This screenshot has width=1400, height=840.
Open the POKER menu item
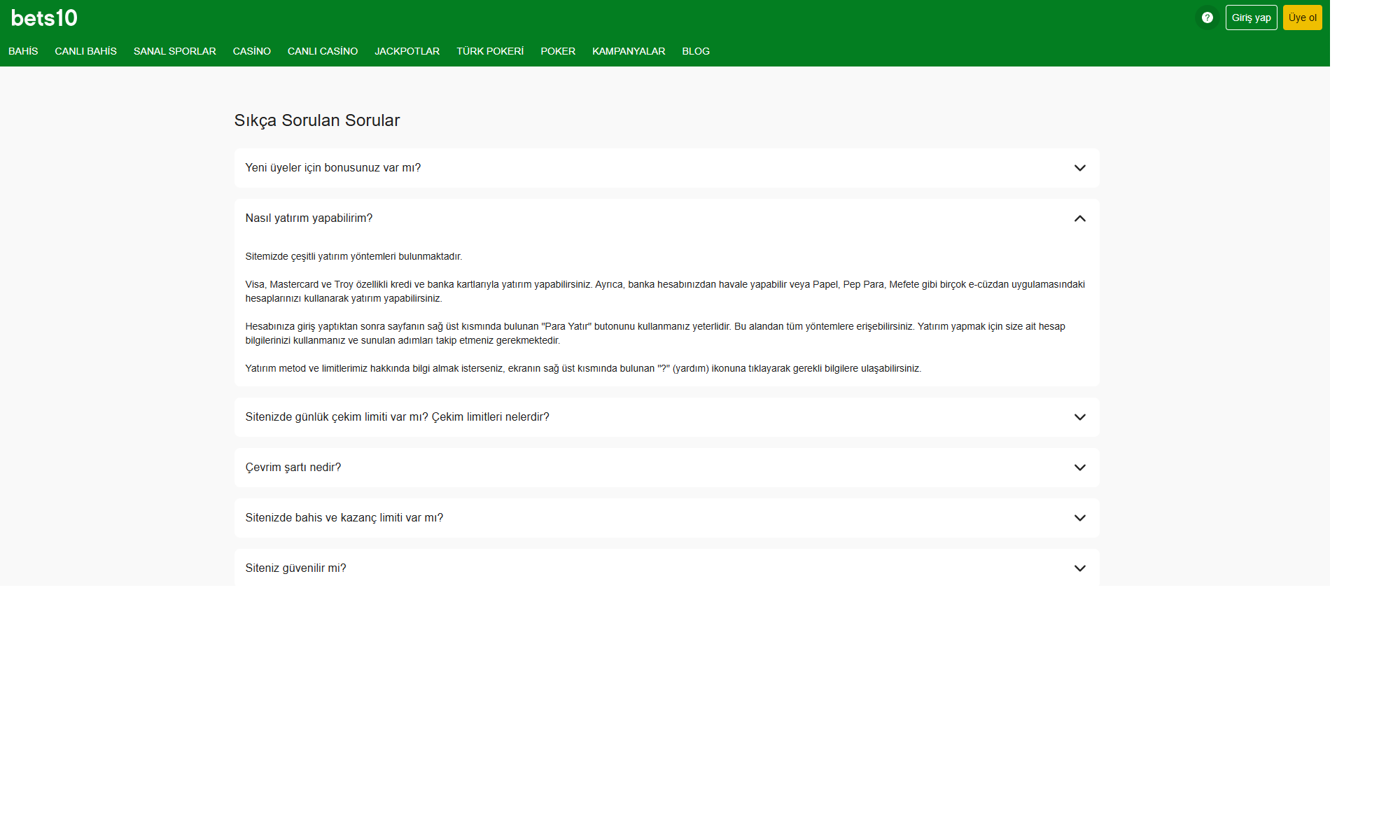click(x=557, y=51)
